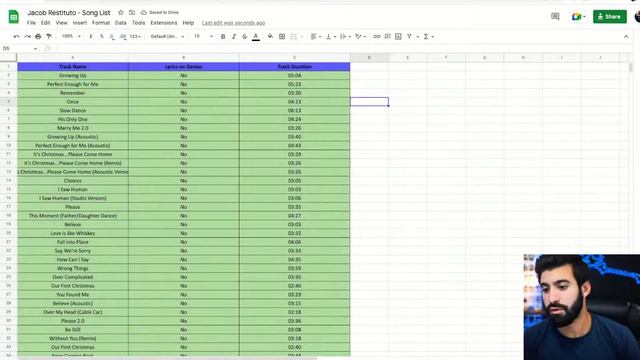
Task: Select the cell 'Love is like Whiskey'
Action: pos(73,233)
